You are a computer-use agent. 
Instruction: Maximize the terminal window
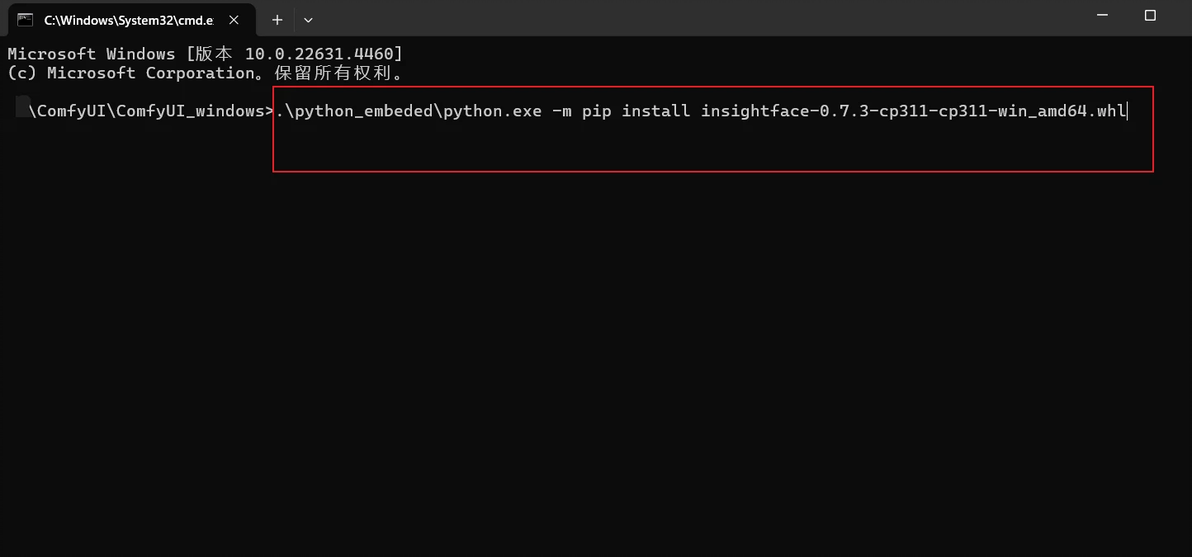(x=1150, y=16)
